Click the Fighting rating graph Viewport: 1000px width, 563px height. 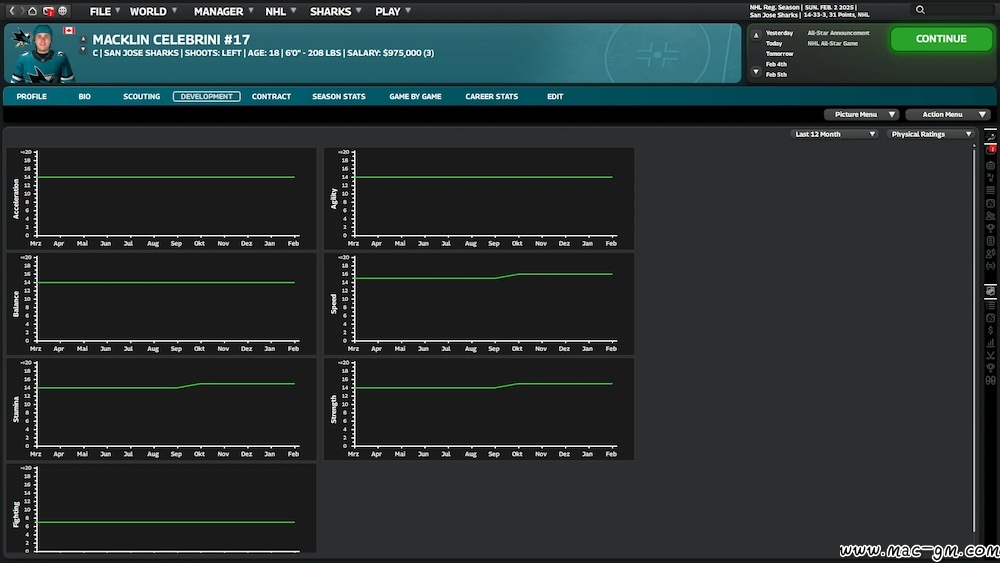161,508
